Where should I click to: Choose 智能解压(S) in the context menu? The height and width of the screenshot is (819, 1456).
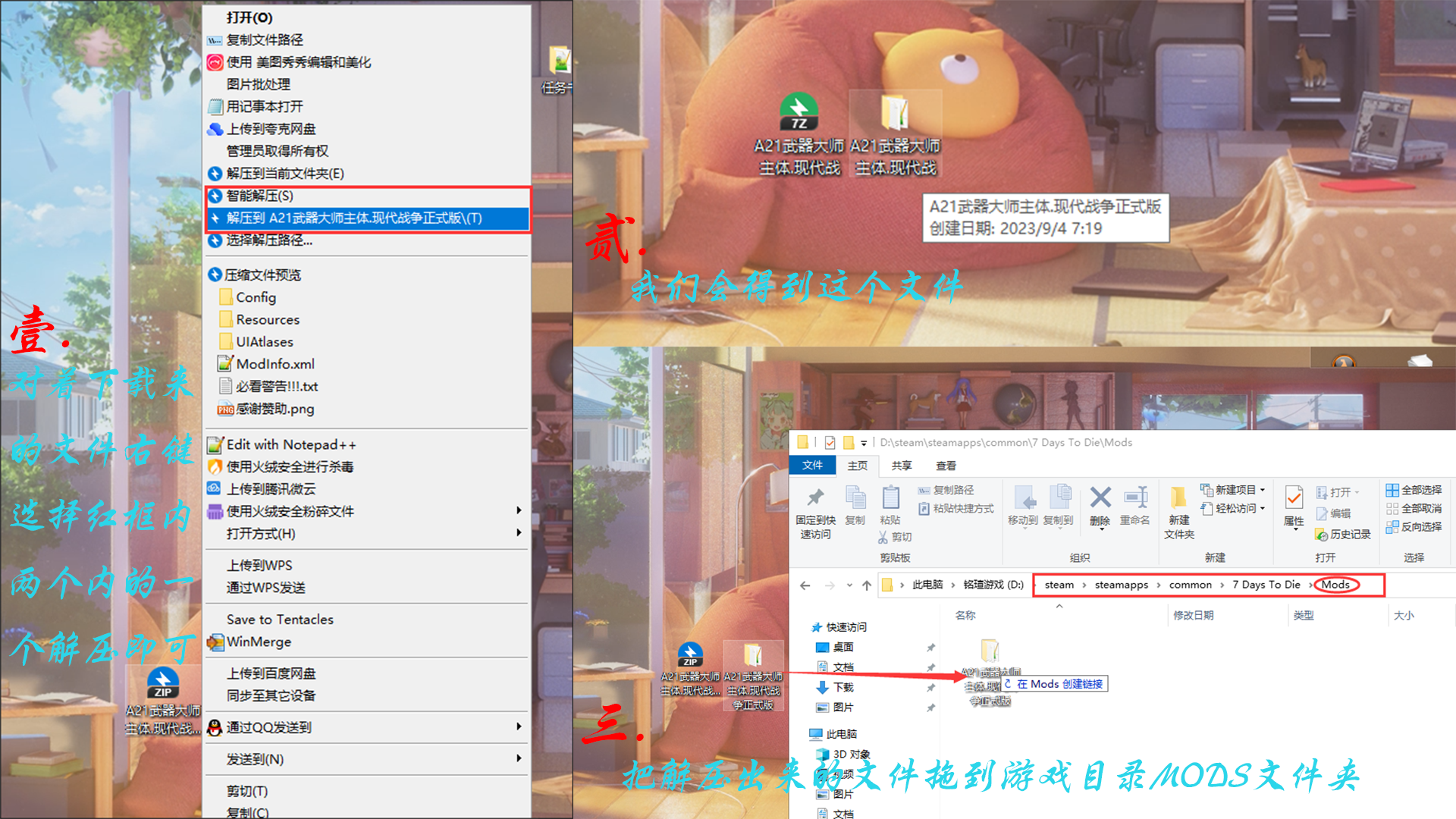(367, 196)
